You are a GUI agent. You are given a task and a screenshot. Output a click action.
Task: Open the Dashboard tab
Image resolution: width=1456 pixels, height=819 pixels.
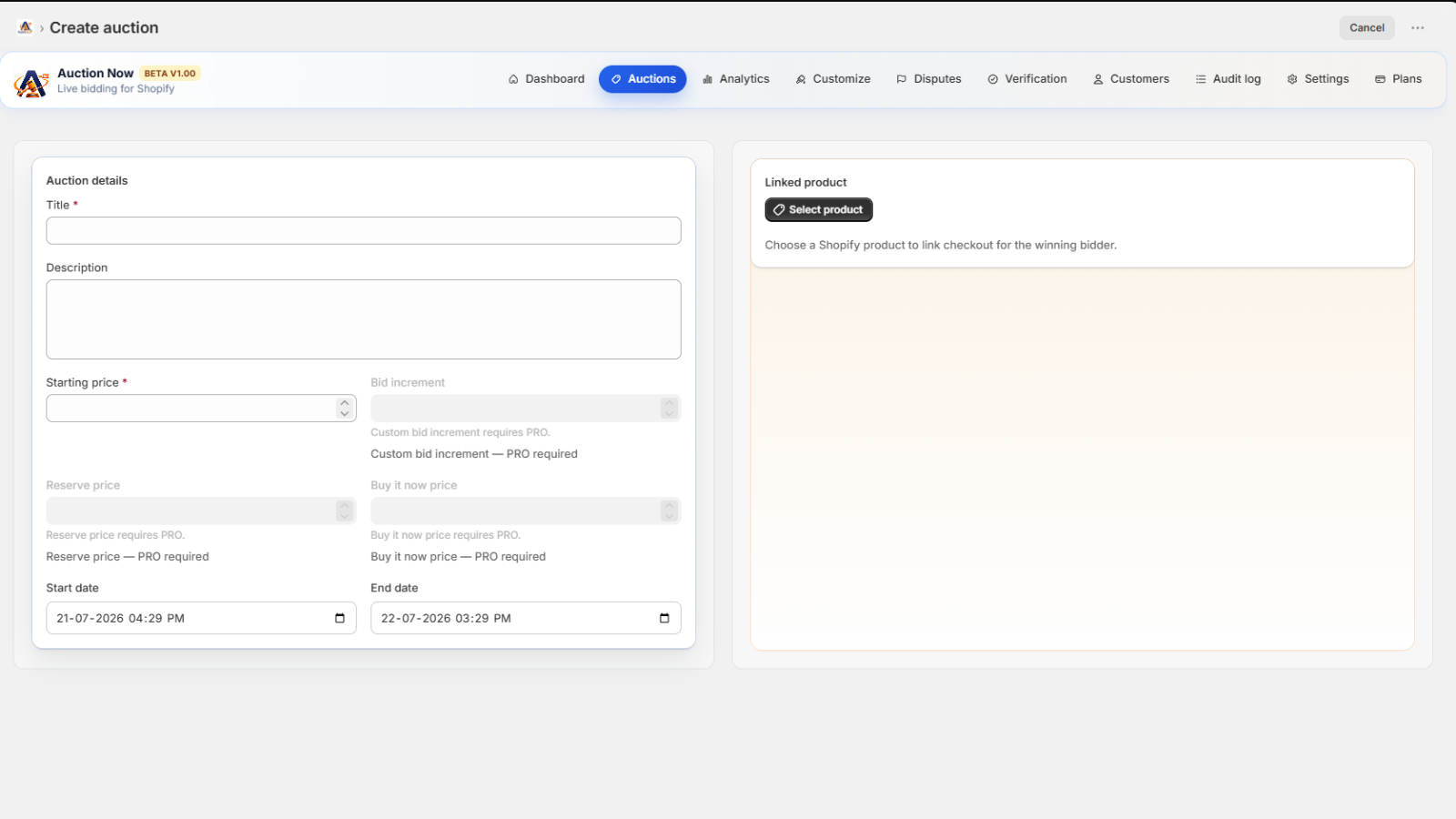[x=546, y=79]
